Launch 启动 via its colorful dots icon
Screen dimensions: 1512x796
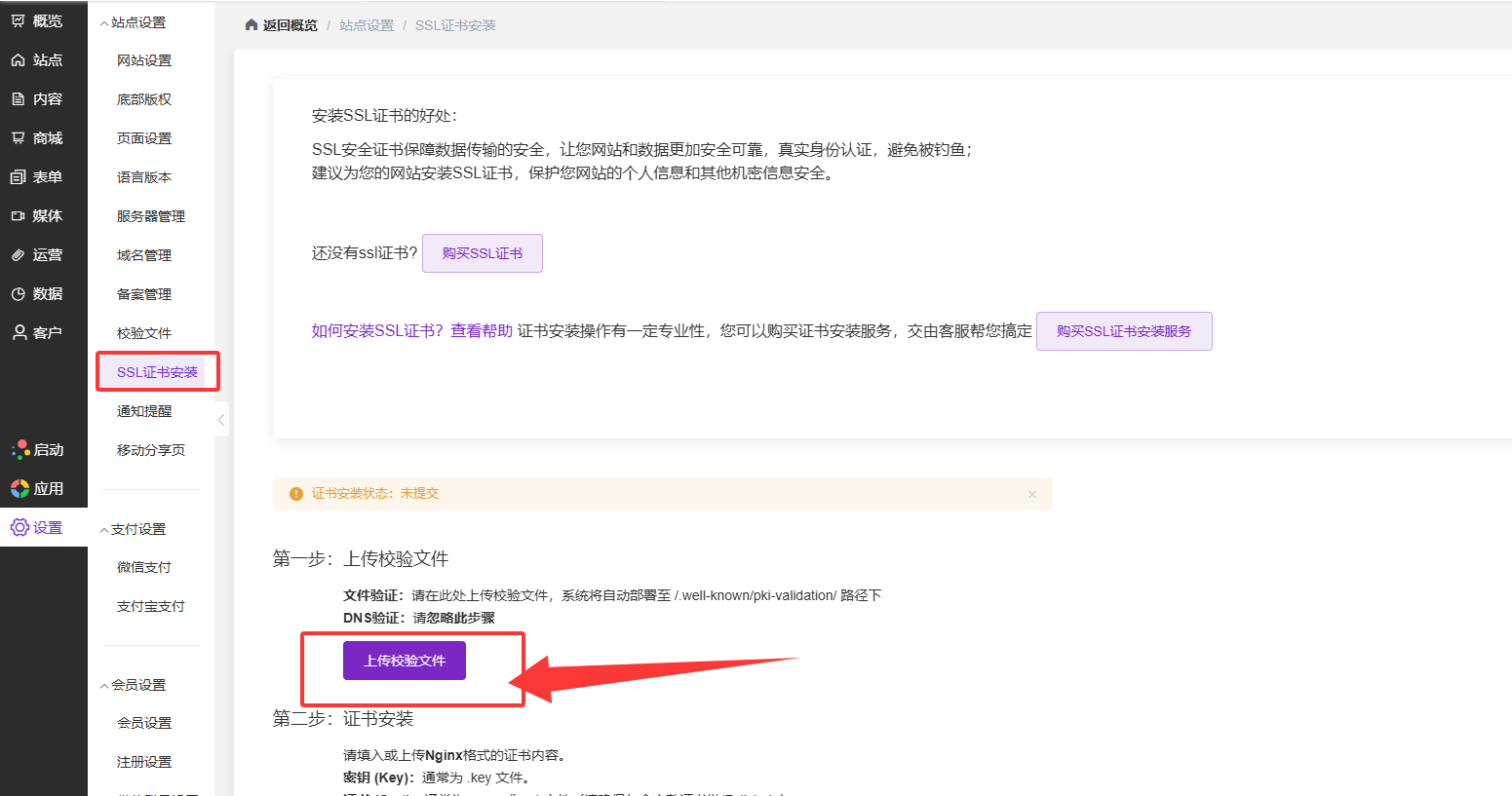click(19, 449)
